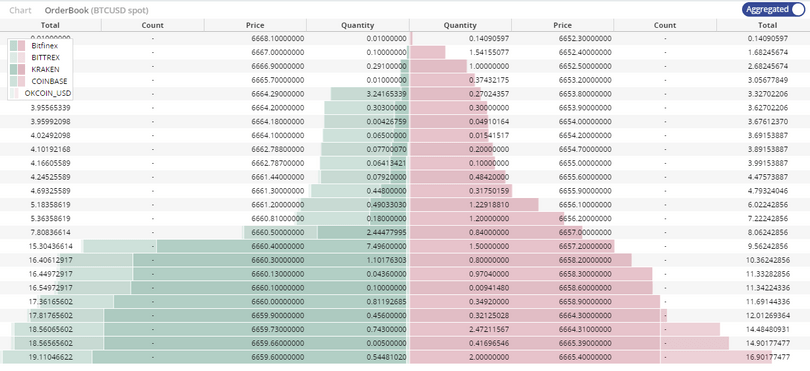Click the right Count column header
This screenshot has width=810, height=371.
pos(665,25)
